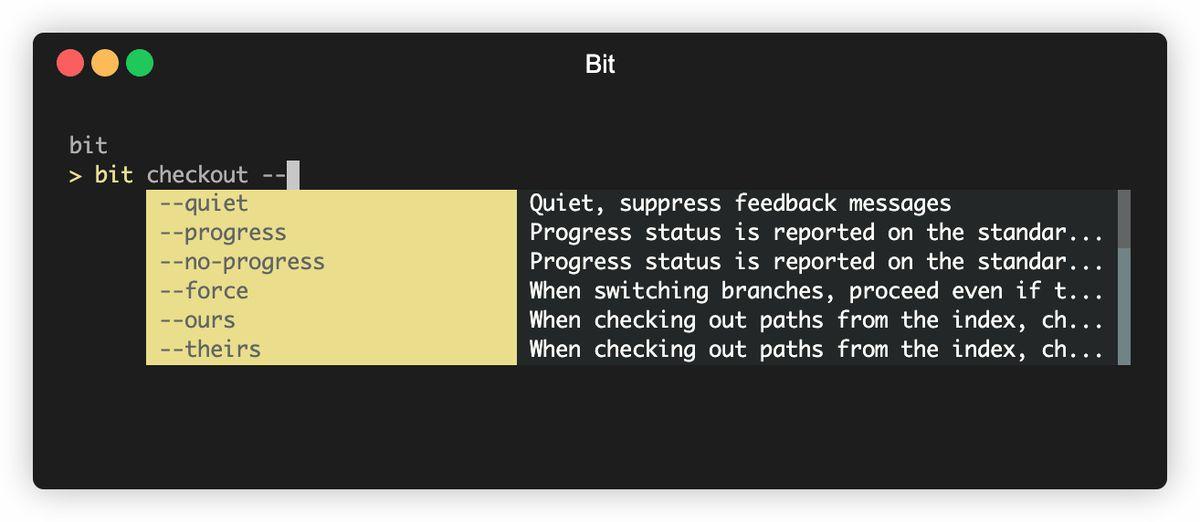Pick the --no-progress completion entry

pos(241,262)
